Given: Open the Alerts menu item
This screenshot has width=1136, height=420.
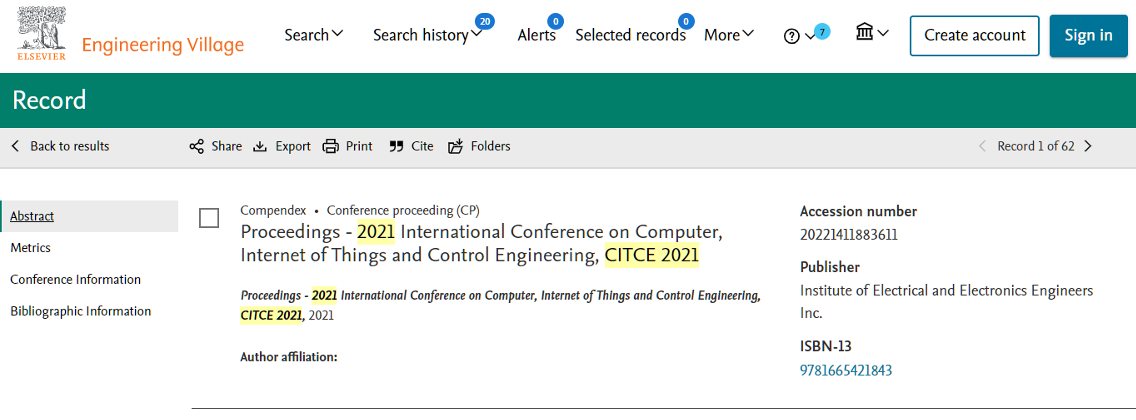Looking at the screenshot, I should [536, 35].
